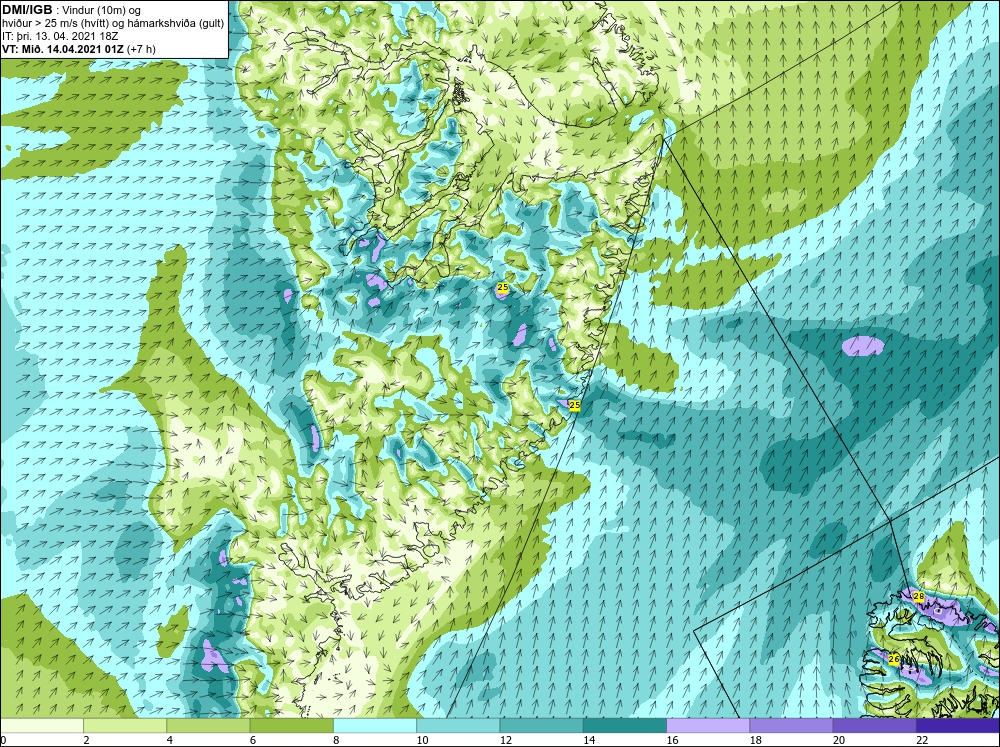Click the yellow 28 gust marker
Image resolution: width=1000 pixels, height=747 pixels.
click(918, 596)
